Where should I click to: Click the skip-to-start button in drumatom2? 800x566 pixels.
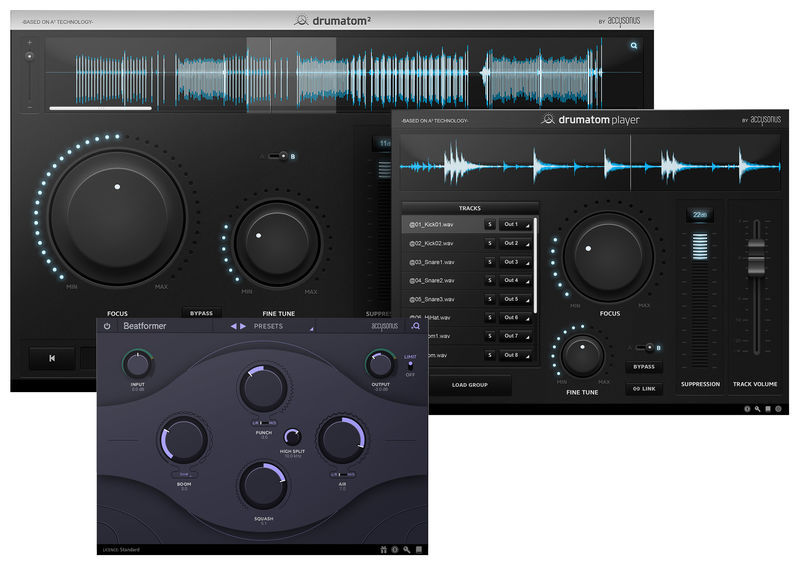click(x=52, y=358)
